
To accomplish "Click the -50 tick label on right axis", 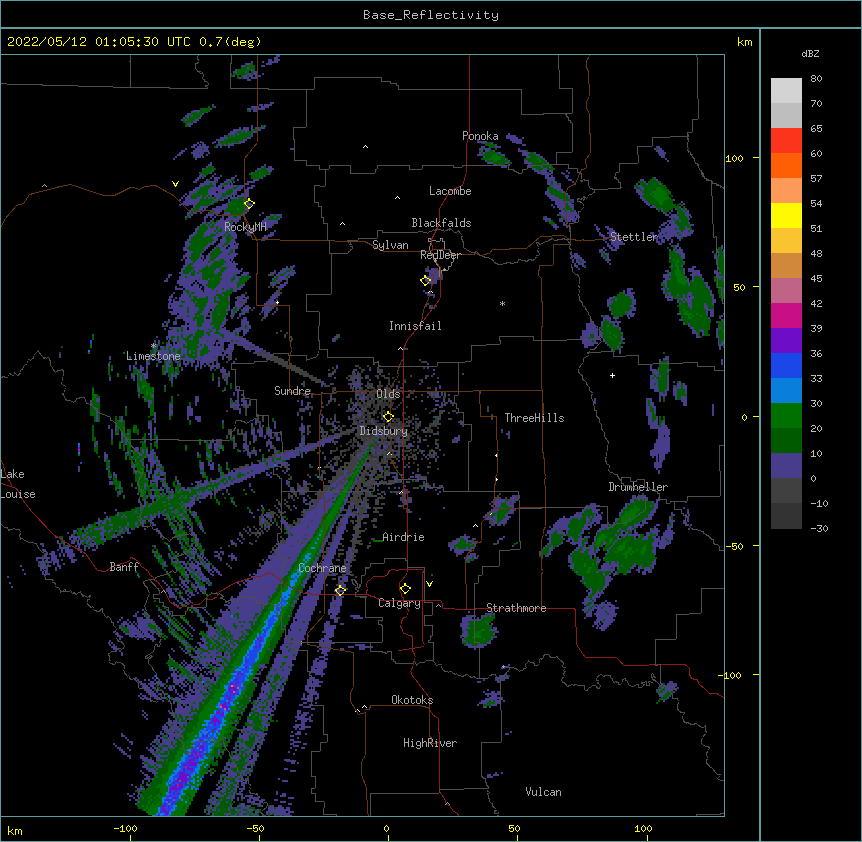I will coord(734,546).
